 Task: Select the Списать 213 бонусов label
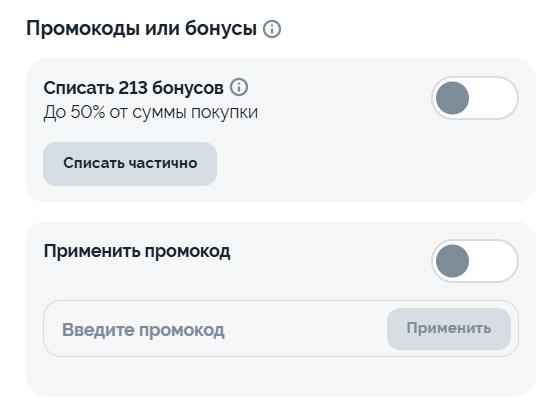coord(133,87)
